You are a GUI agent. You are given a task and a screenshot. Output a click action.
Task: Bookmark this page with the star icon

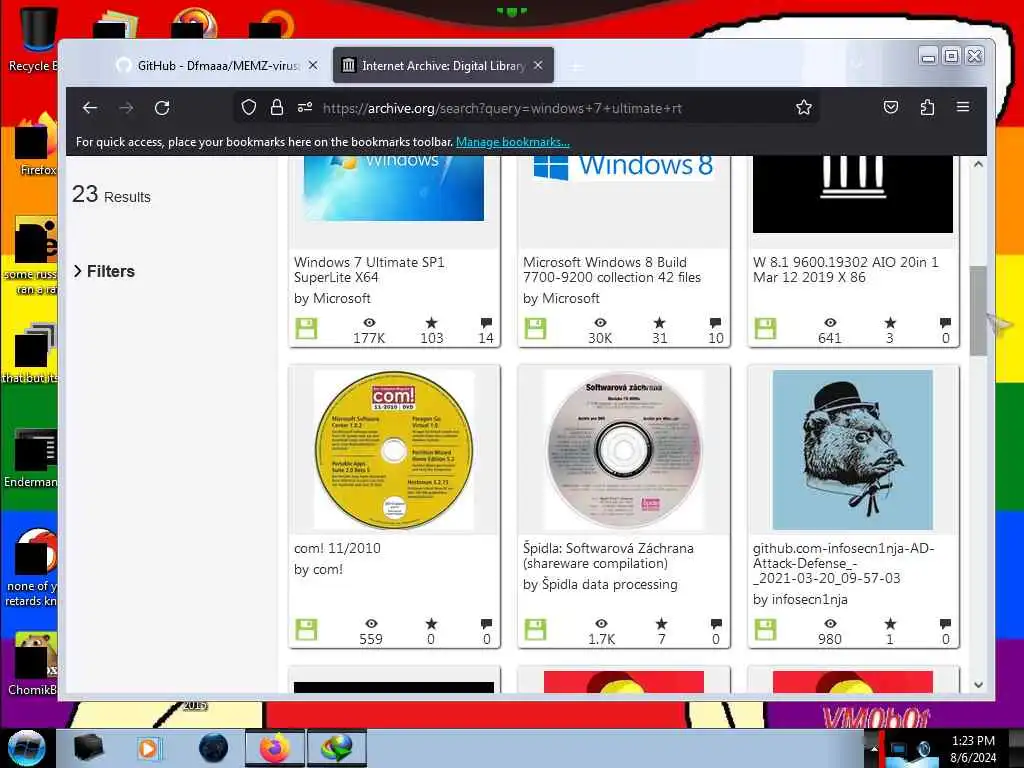pyautogui.click(x=804, y=107)
